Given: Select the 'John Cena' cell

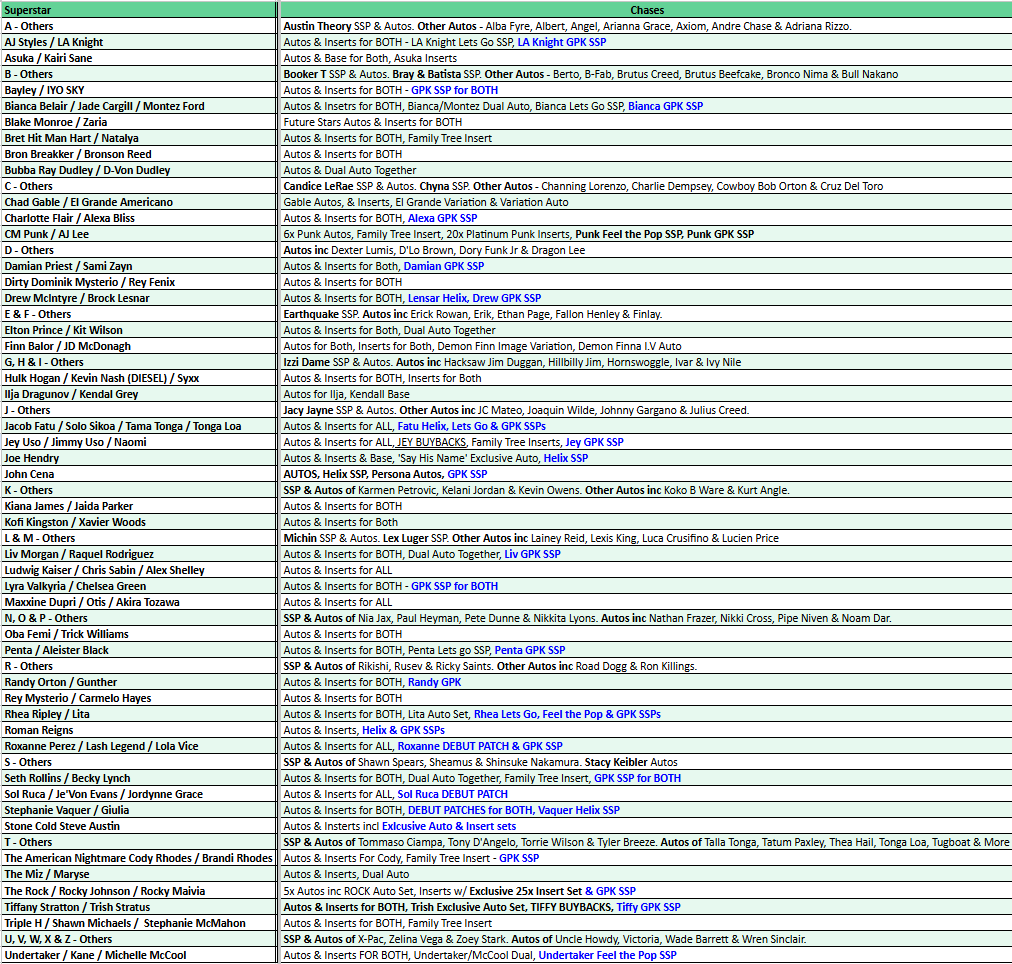Looking at the screenshot, I should click(139, 474).
